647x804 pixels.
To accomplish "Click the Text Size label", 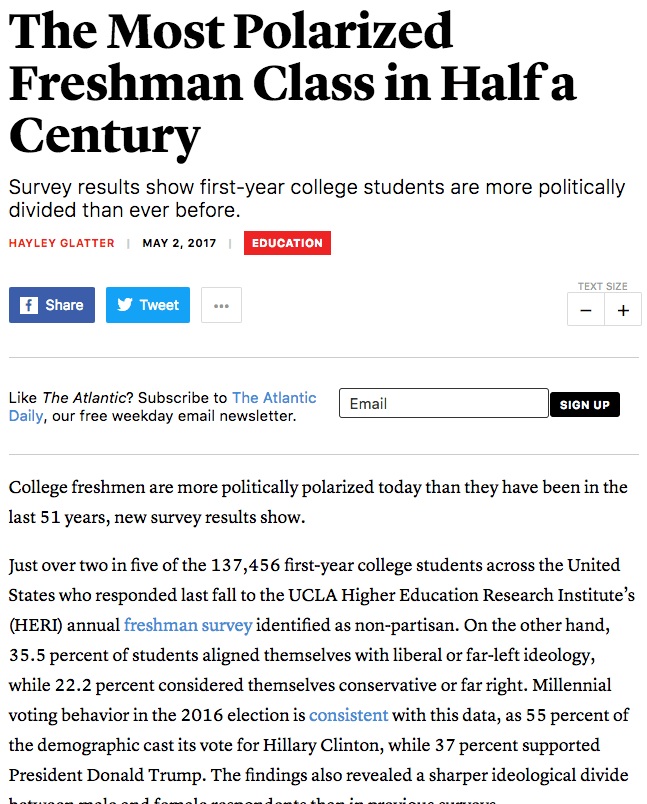I will (x=603, y=287).
